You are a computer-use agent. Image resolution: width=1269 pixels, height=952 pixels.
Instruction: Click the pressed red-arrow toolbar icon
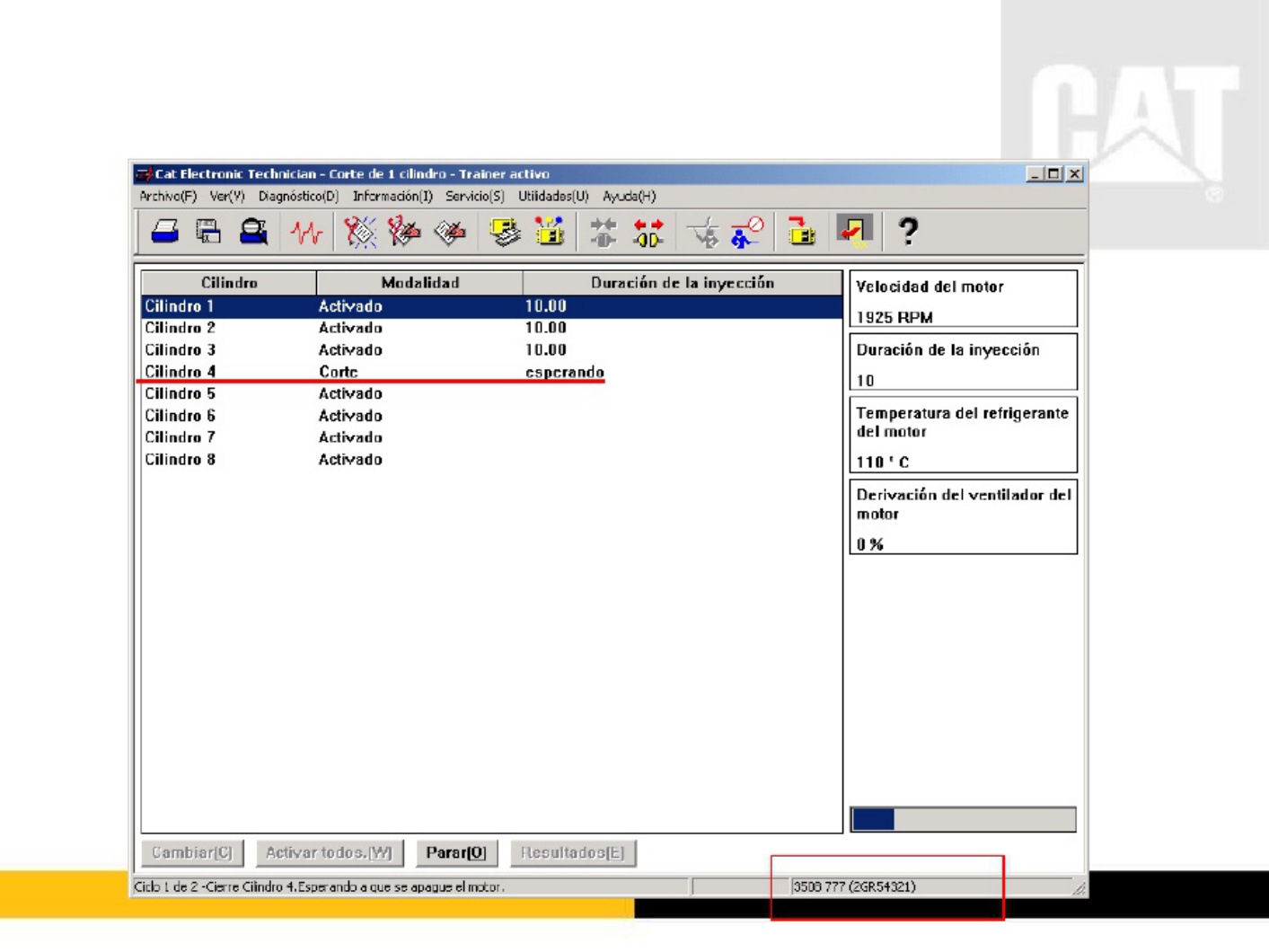point(854,232)
